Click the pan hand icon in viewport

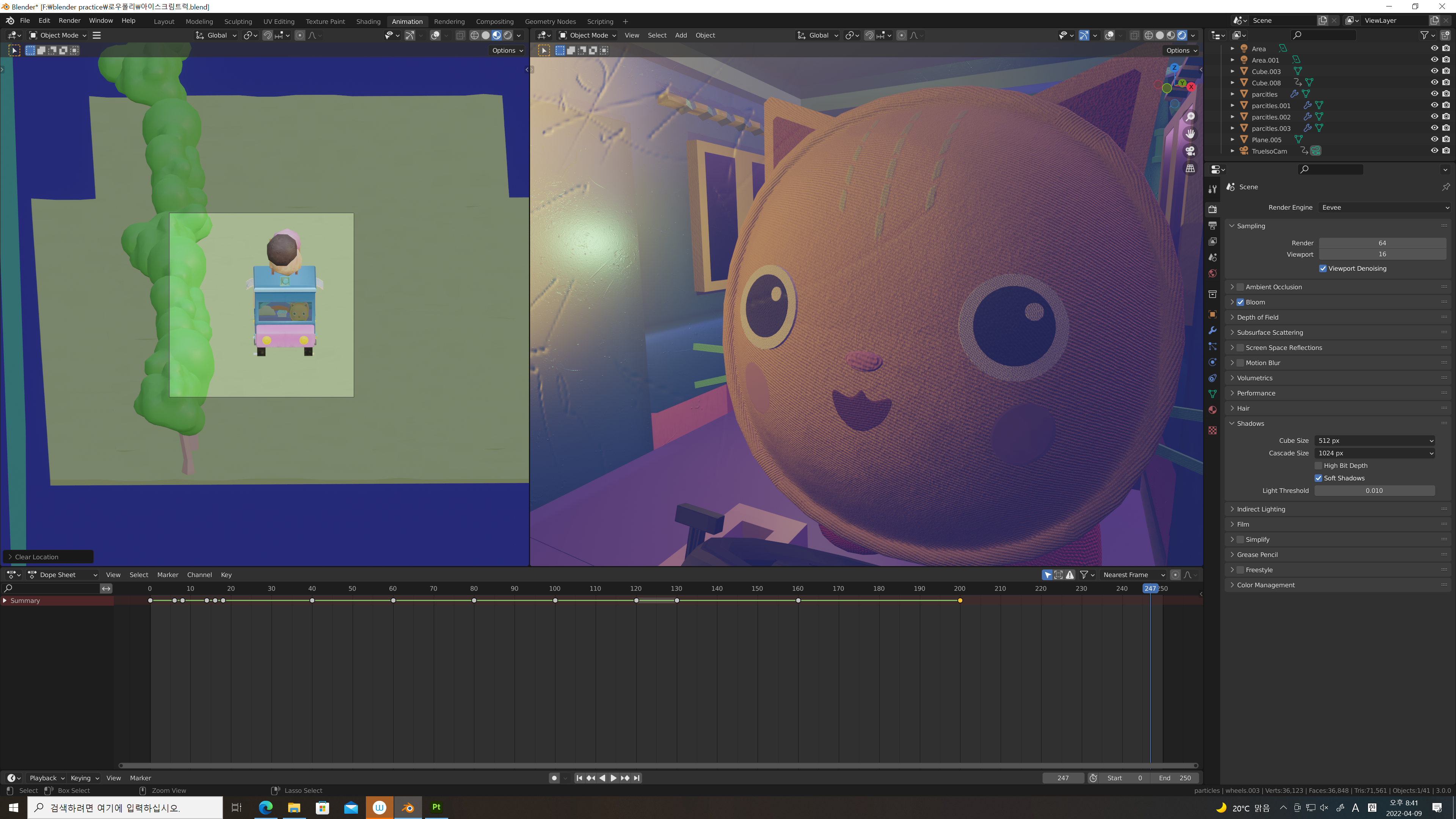pyautogui.click(x=1190, y=134)
